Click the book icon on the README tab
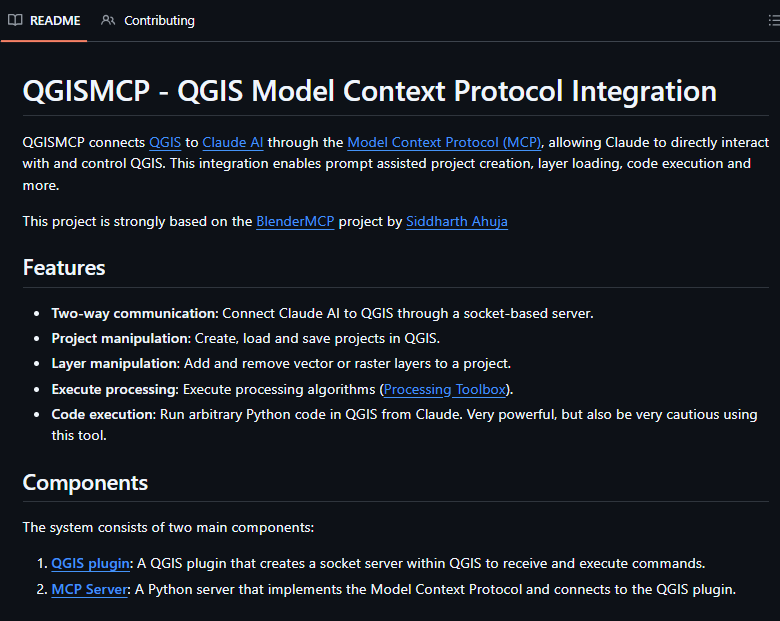This screenshot has height=621, width=780. pyautogui.click(x=15, y=20)
